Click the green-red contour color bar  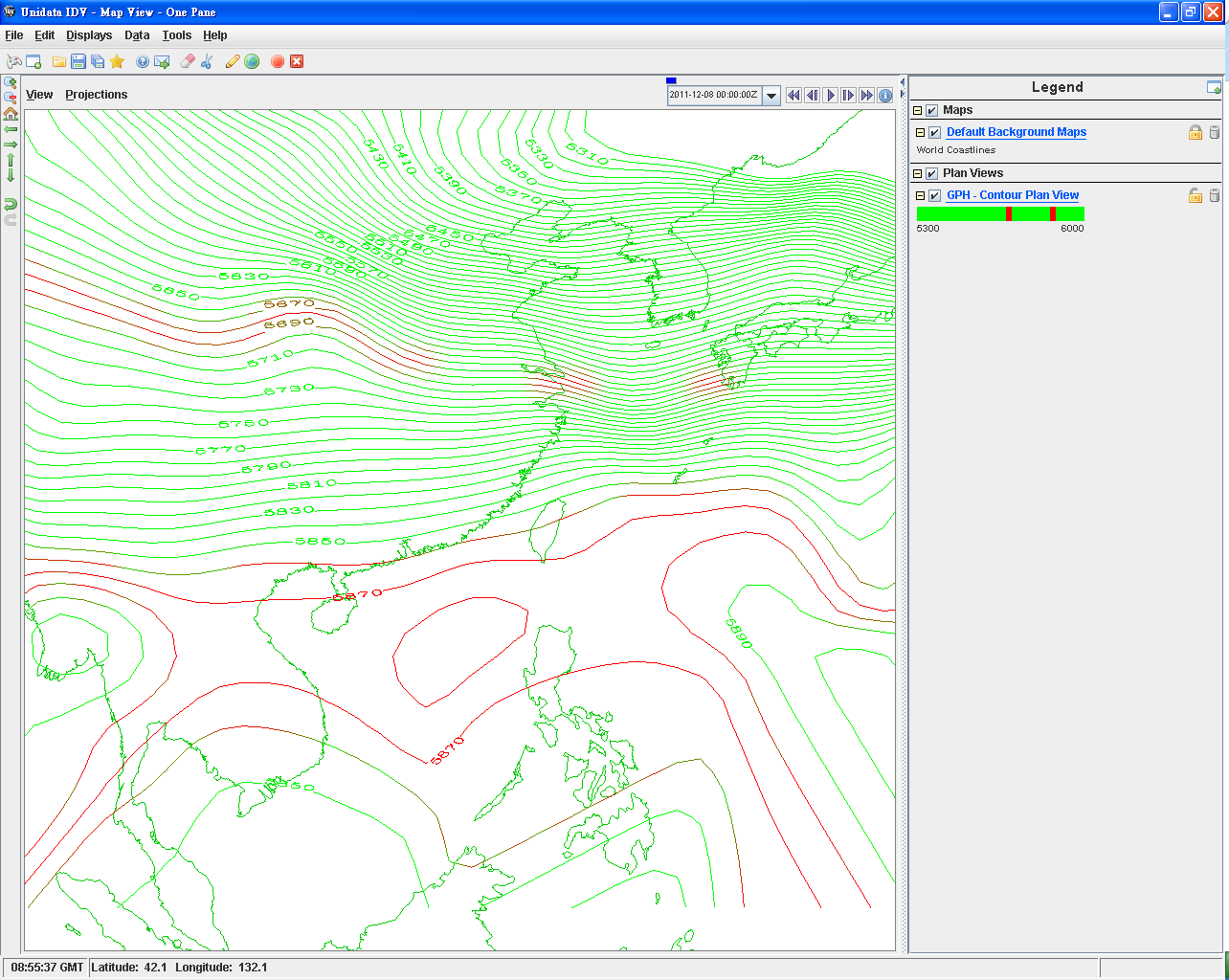pyautogui.click(x=1000, y=214)
